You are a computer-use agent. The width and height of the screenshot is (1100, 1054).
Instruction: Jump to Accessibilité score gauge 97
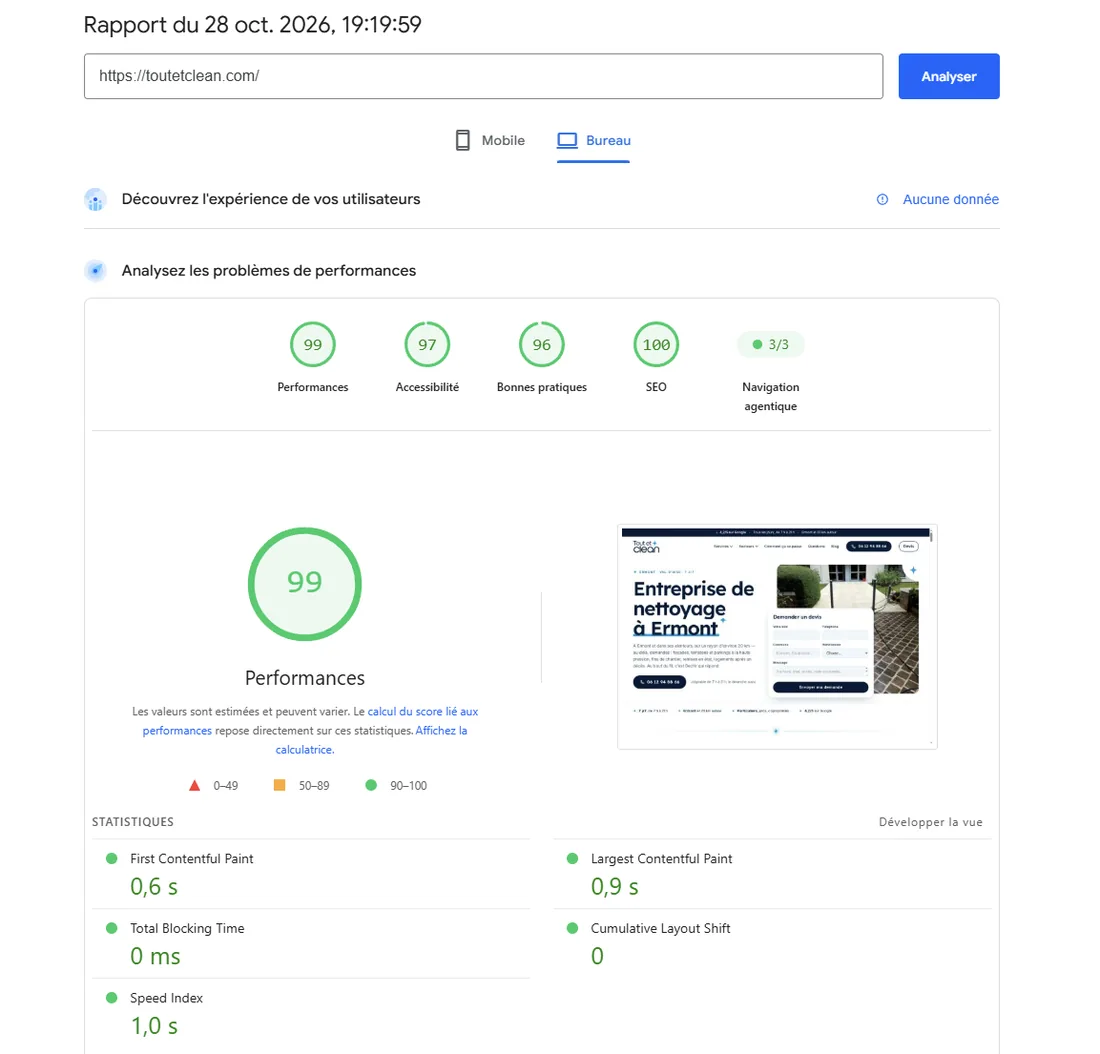pyautogui.click(x=427, y=345)
